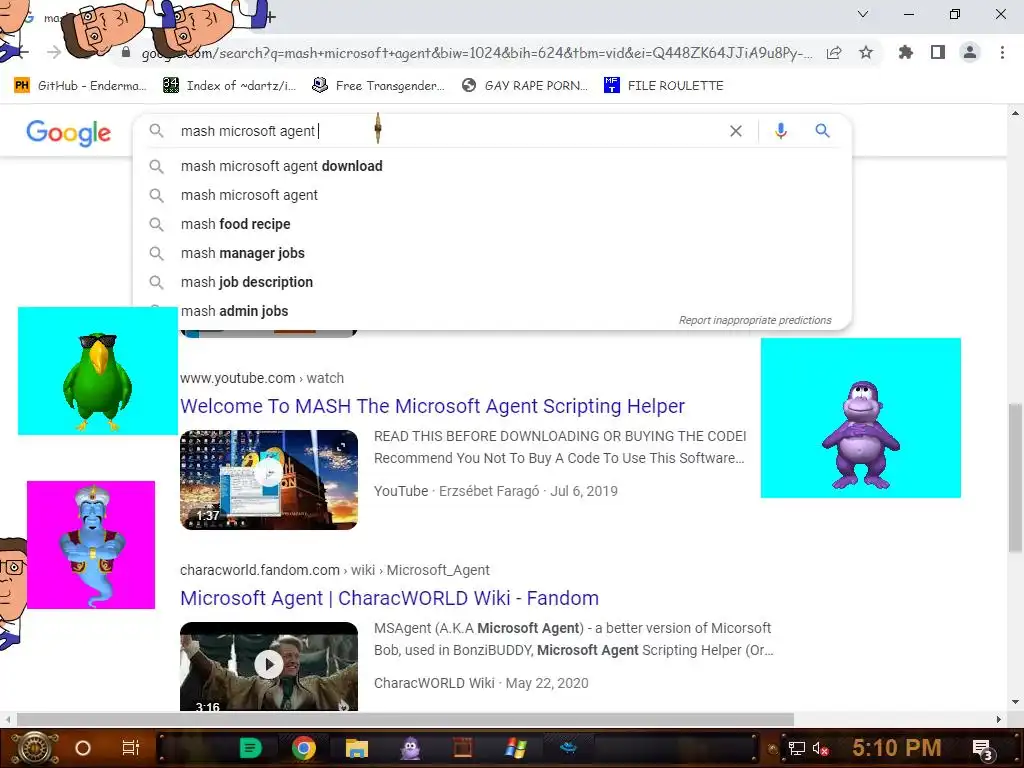This screenshot has width=1024, height=768.
Task: Open the network tray icon
Action: tap(797, 748)
